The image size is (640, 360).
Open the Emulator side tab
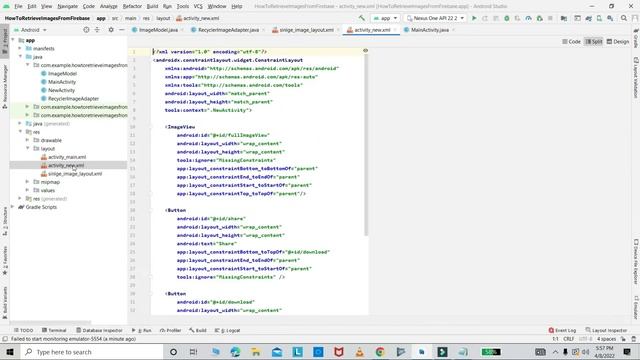click(636, 307)
